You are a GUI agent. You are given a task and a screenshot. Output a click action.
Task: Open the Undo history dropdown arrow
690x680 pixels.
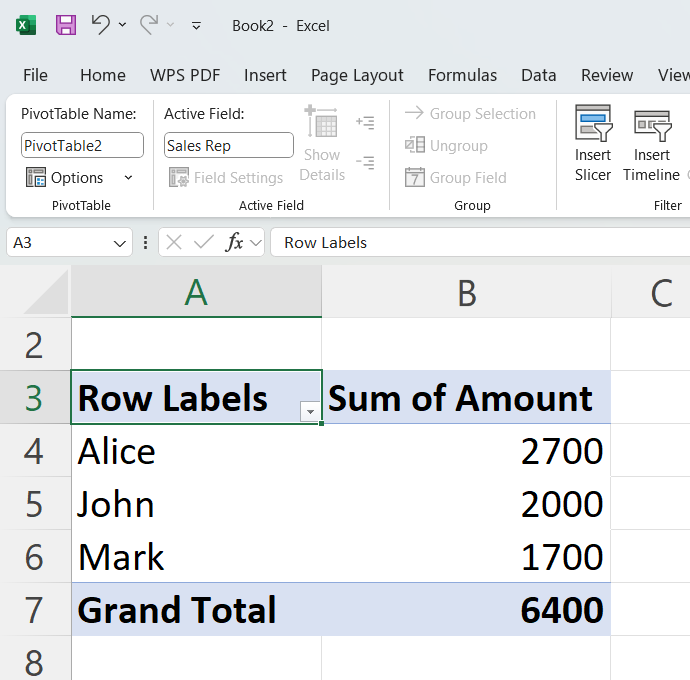click(123, 25)
